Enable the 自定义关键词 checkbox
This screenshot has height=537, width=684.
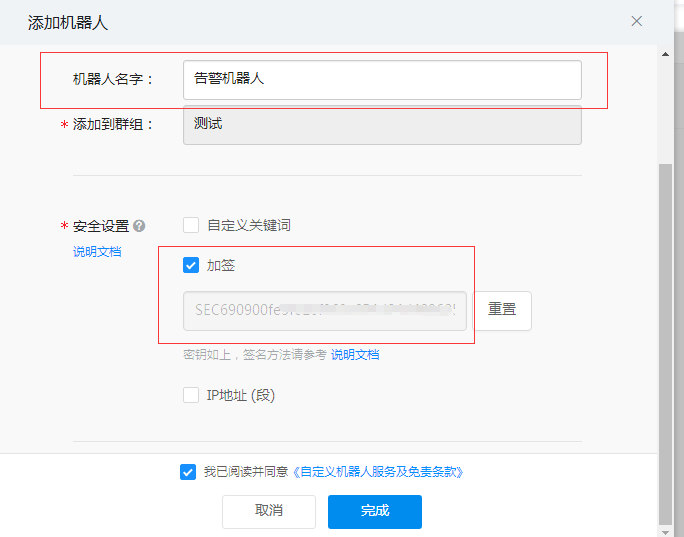(191, 225)
